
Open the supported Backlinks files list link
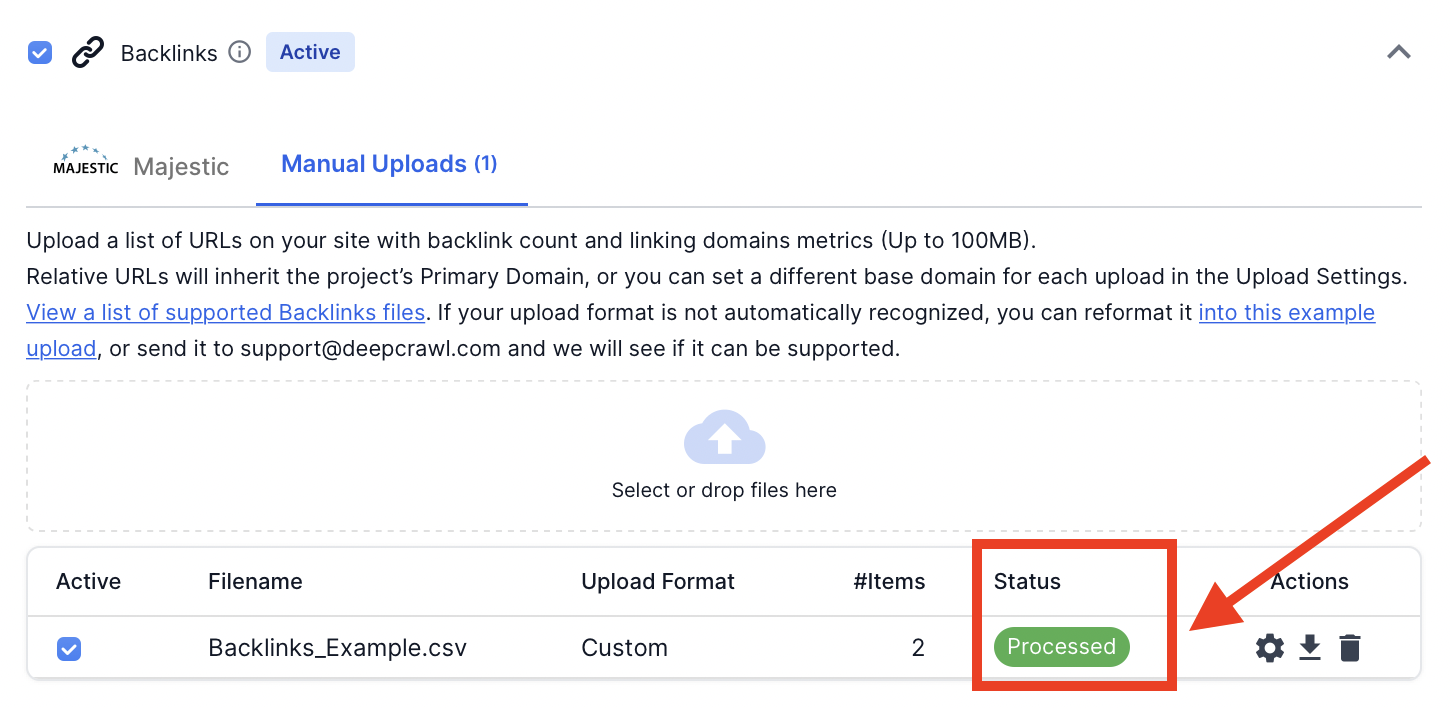(224, 312)
